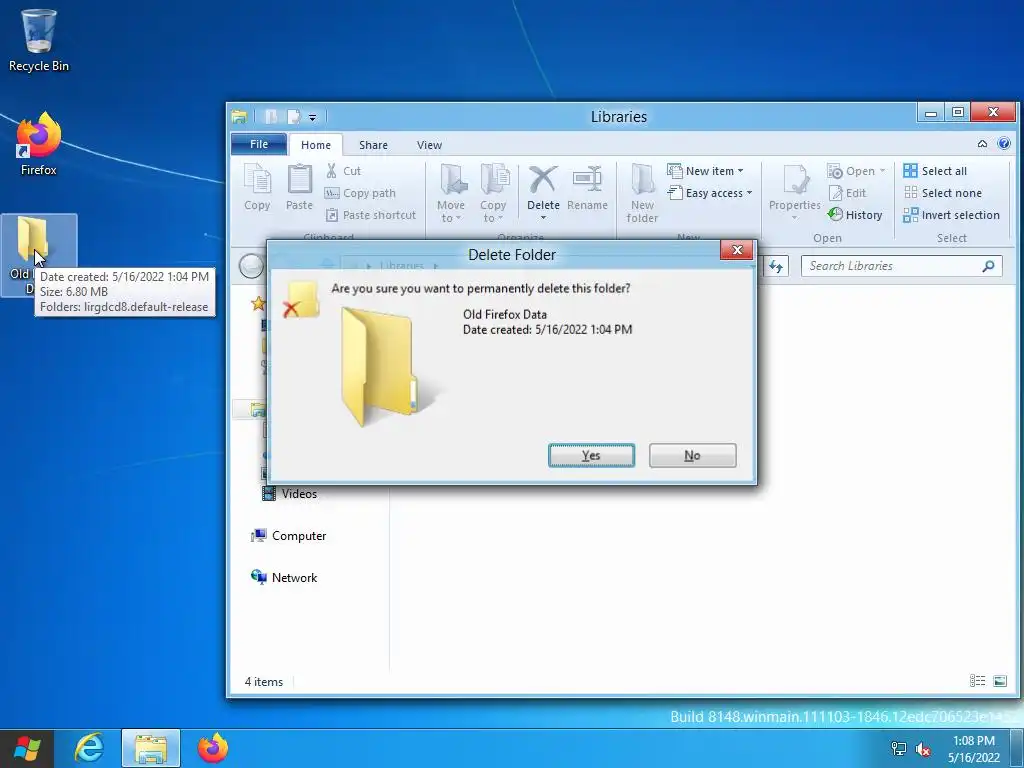The width and height of the screenshot is (1024, 768).
Task: Click Edit in the Open group
Action: click(x=848, y=193)
